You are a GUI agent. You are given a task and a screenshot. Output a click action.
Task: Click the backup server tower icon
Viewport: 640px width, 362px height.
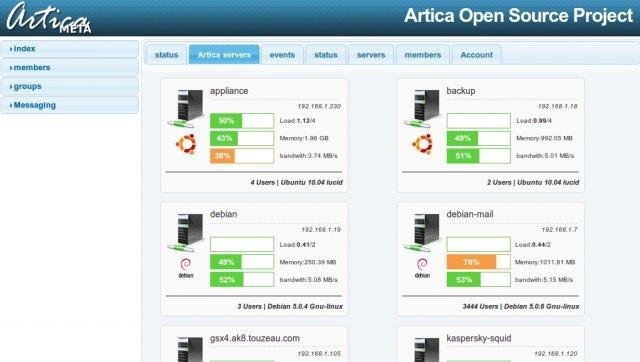pos(422,108)
